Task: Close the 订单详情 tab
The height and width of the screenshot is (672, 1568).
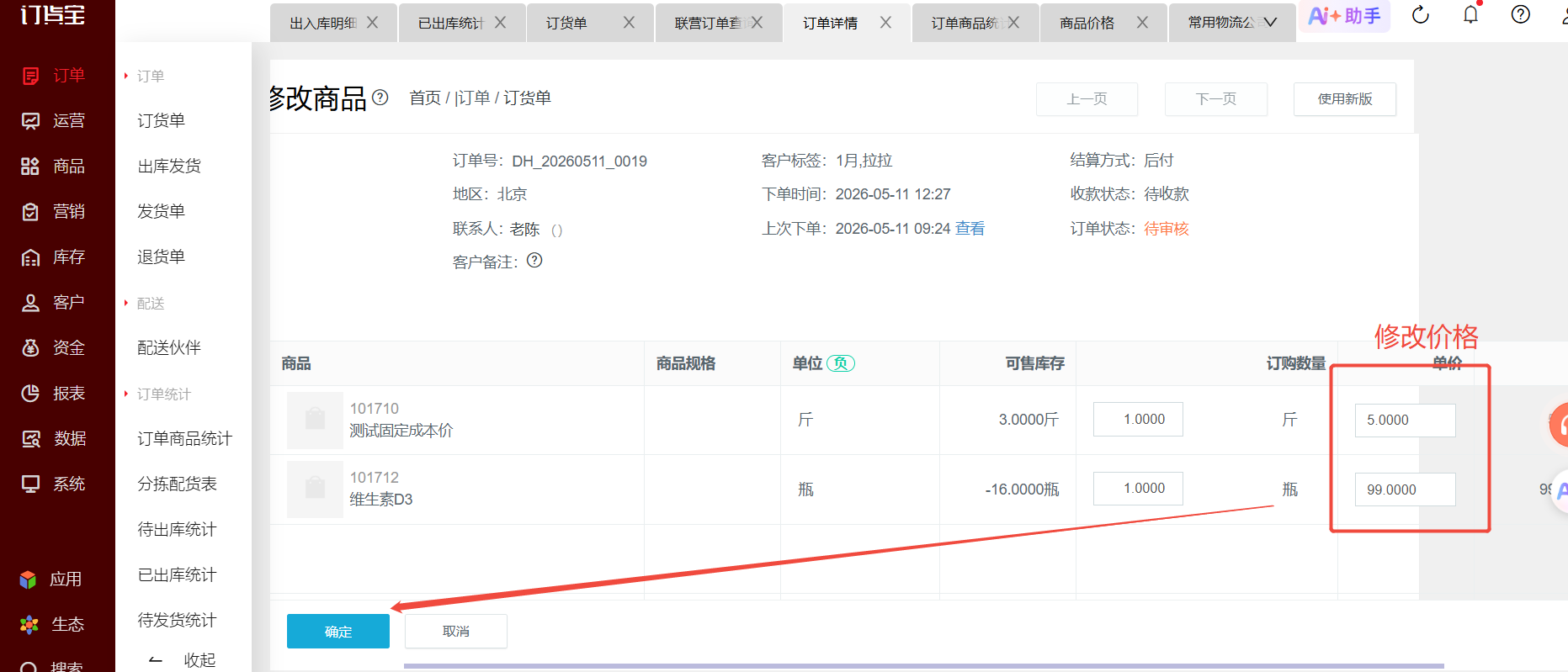Action: (885, 23)
